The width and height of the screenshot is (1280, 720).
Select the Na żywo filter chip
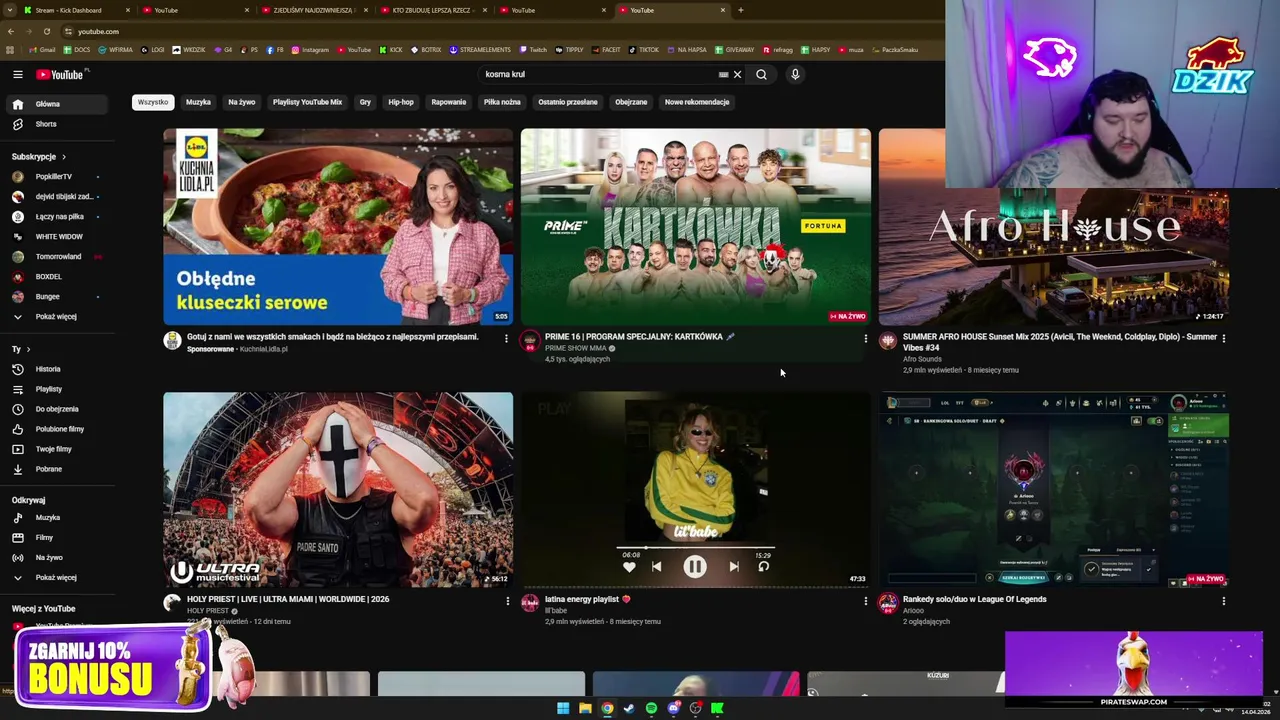[x=242, y=102]
